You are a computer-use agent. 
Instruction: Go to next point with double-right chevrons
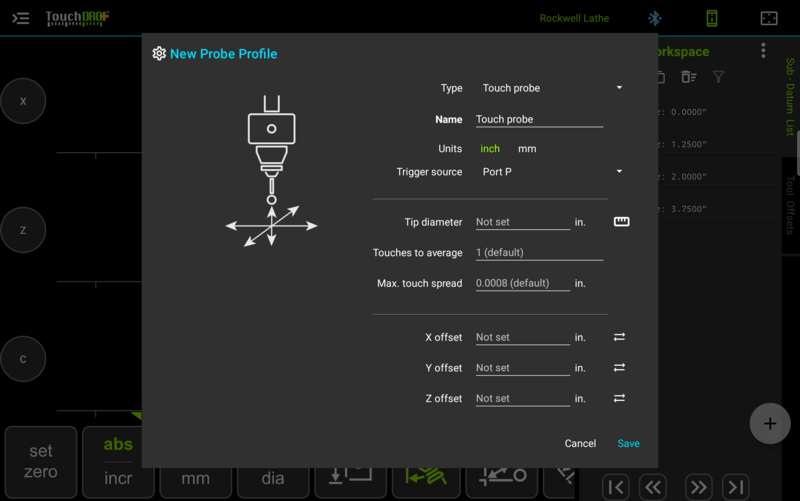pyautogui.click(x=698, y=487)
